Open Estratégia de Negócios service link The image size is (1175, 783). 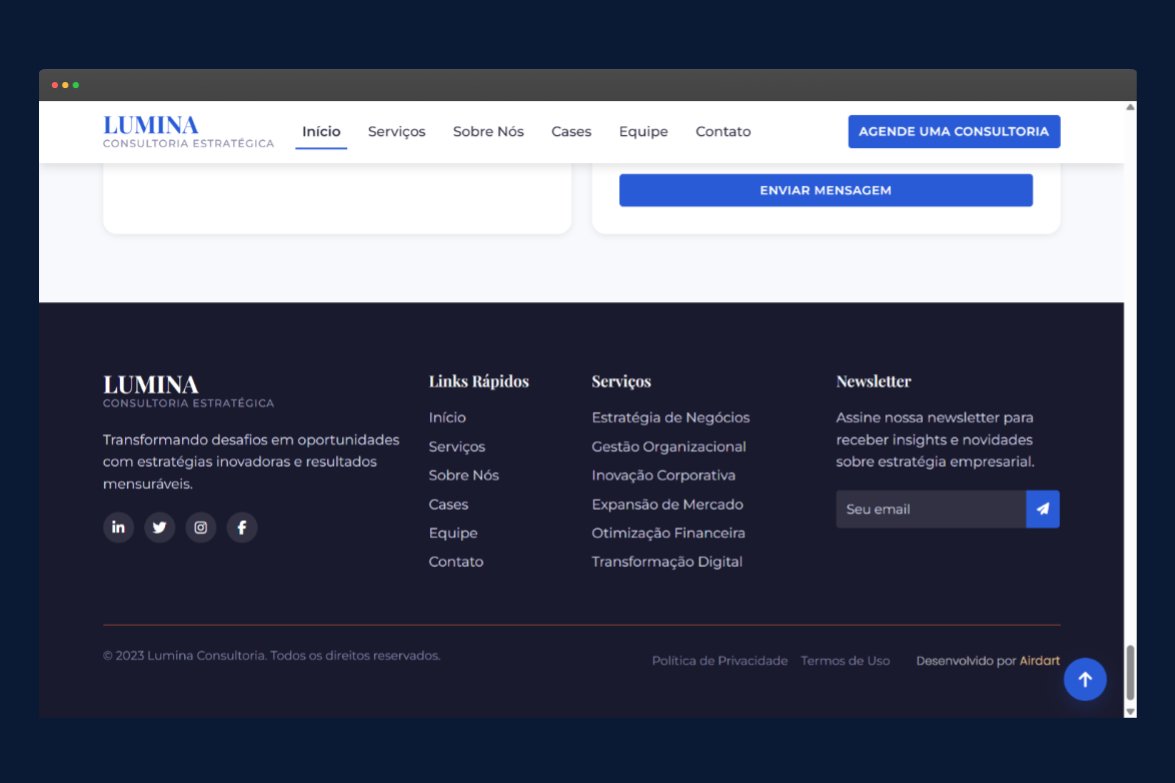pyautogui.click(x=668, y=417)
